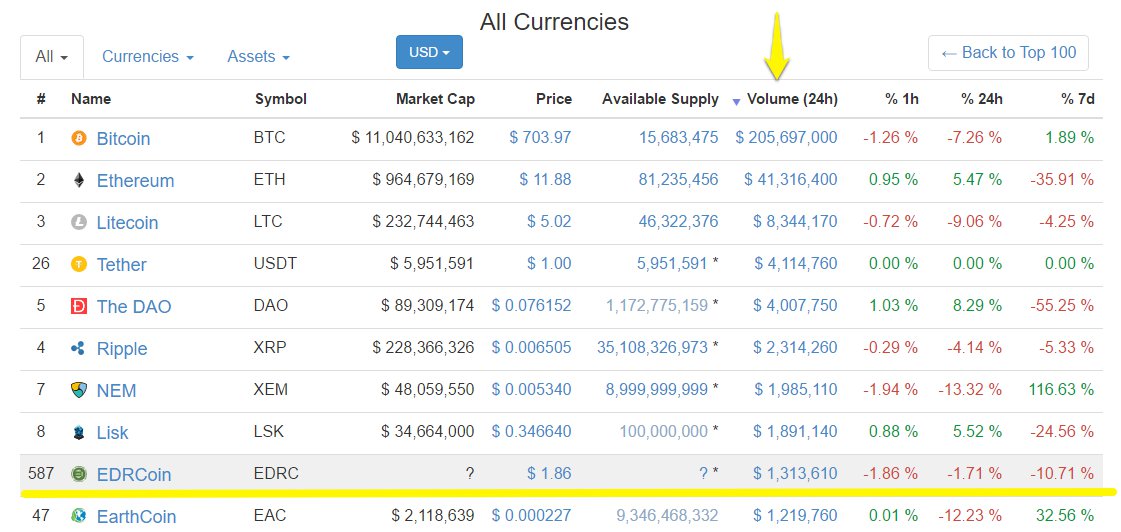
Task: Sort by the Symbol column header
Action: click(281, 99)
